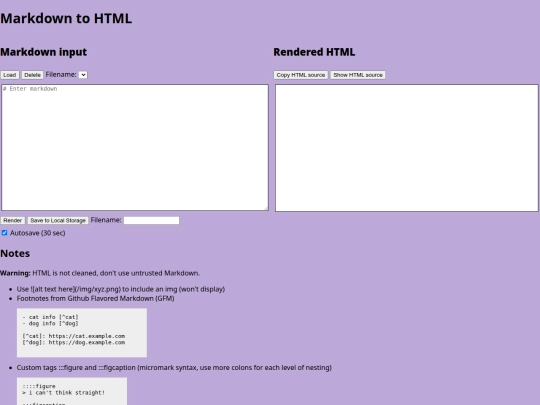Click the '::::figure' code line

tap(39, 386)
